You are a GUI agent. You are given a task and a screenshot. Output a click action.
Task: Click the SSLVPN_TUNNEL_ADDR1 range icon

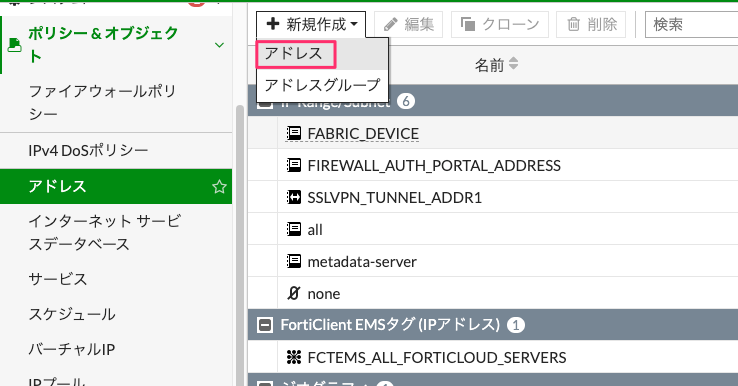[x=294, y=197]
